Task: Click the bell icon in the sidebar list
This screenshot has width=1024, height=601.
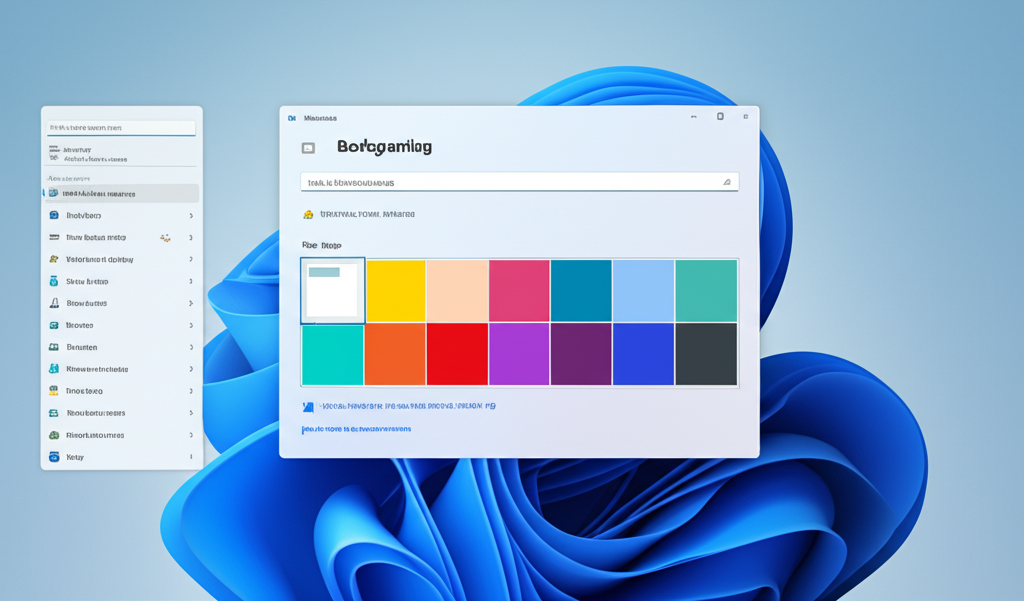Action: 54,303
